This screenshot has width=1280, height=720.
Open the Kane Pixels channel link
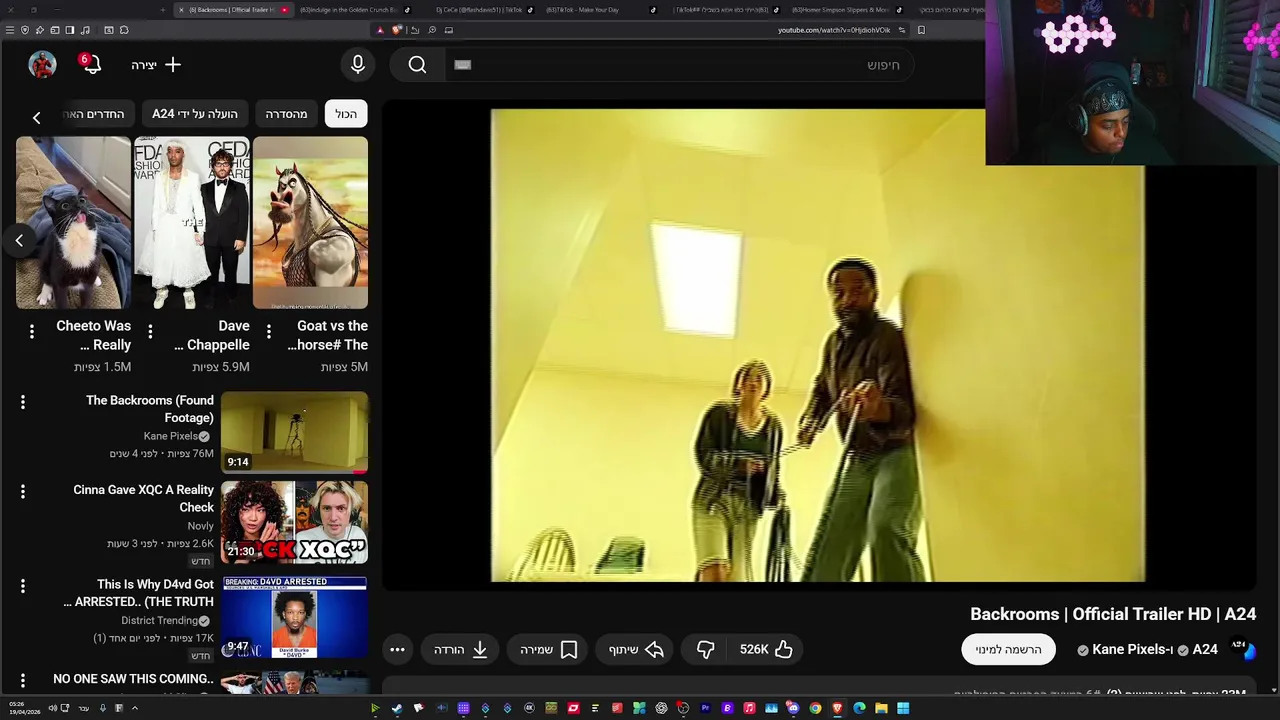(1130, 650)
